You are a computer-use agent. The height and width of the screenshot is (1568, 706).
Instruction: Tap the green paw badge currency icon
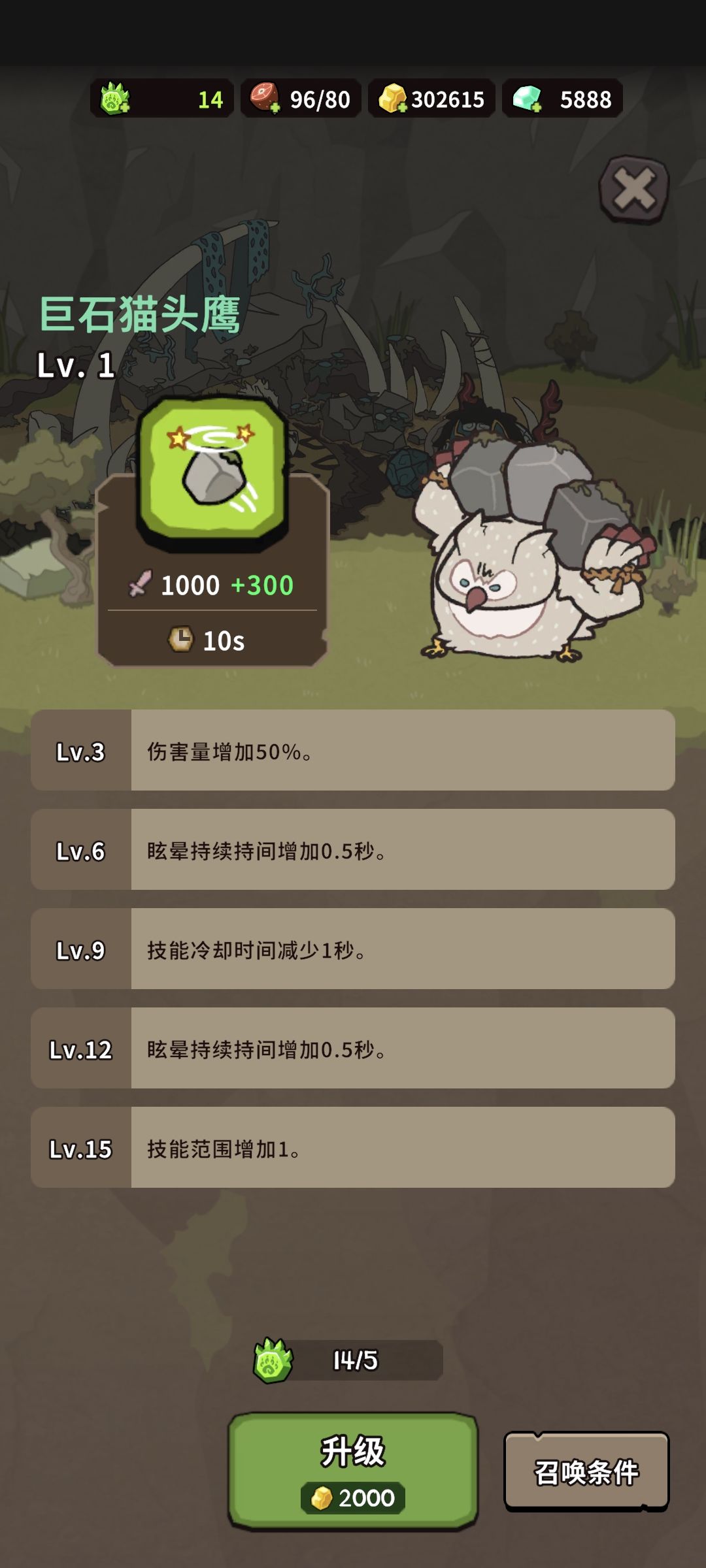pos(115,99)
